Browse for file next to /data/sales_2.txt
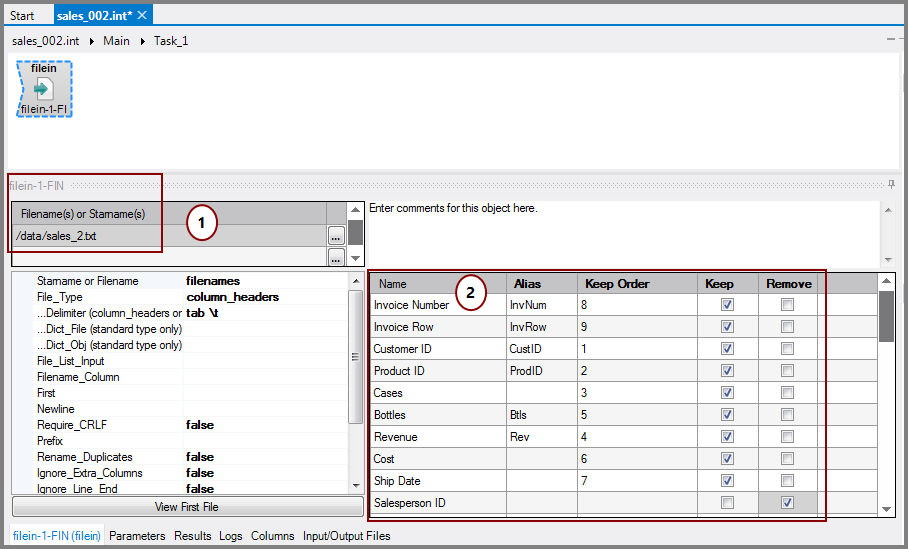 coord(336,236)
